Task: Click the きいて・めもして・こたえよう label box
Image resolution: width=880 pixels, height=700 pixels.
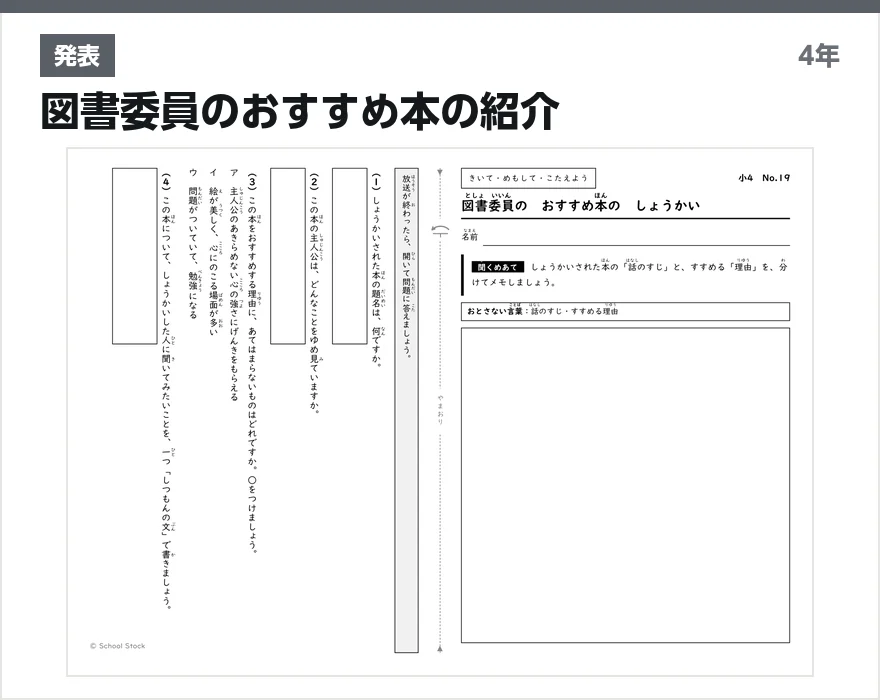Action: click(528, 178)
